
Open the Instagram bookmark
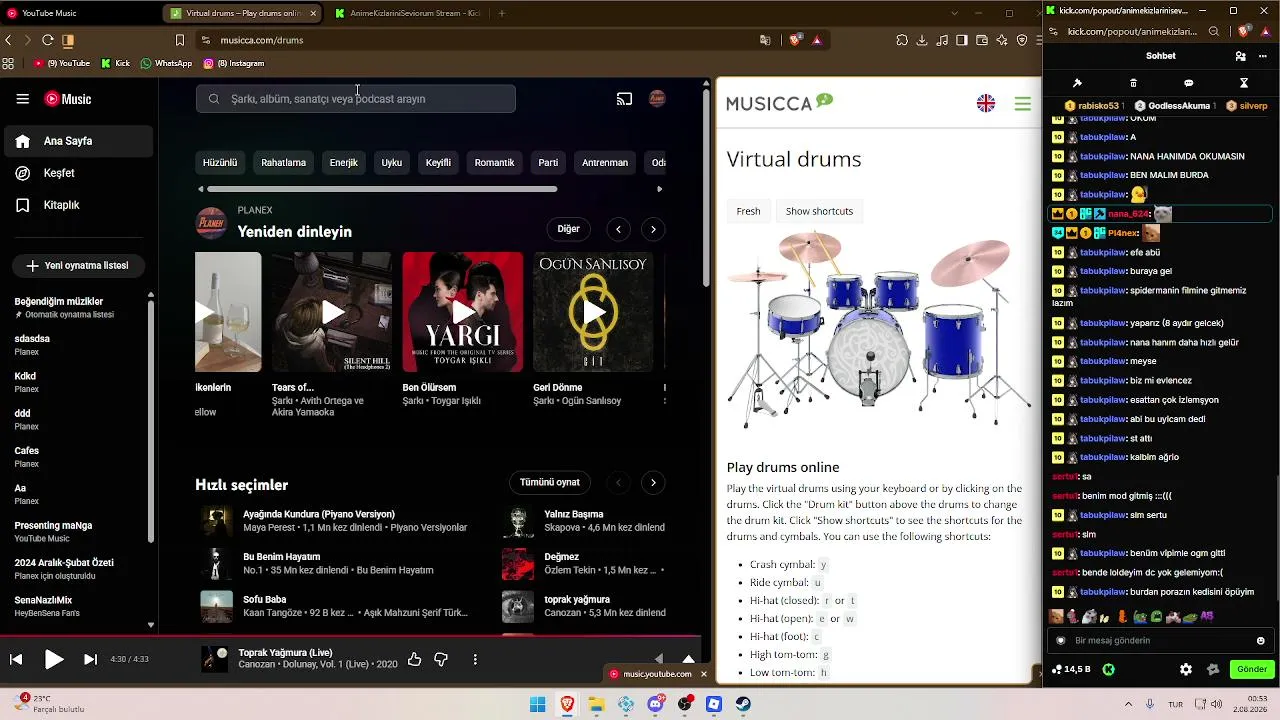234,63
